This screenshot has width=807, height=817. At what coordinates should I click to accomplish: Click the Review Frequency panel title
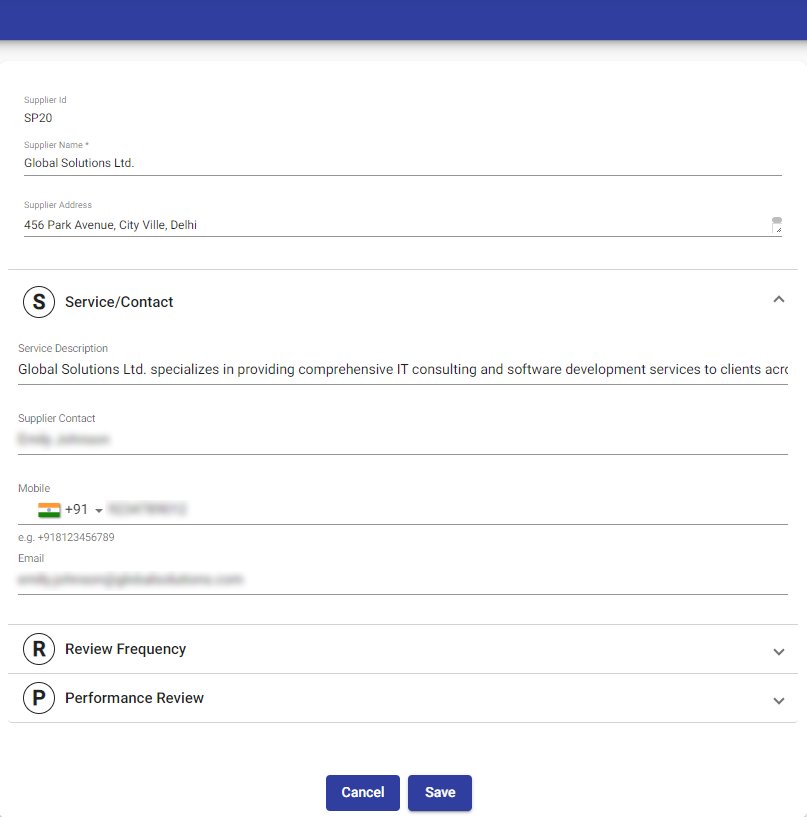[125, 649]
